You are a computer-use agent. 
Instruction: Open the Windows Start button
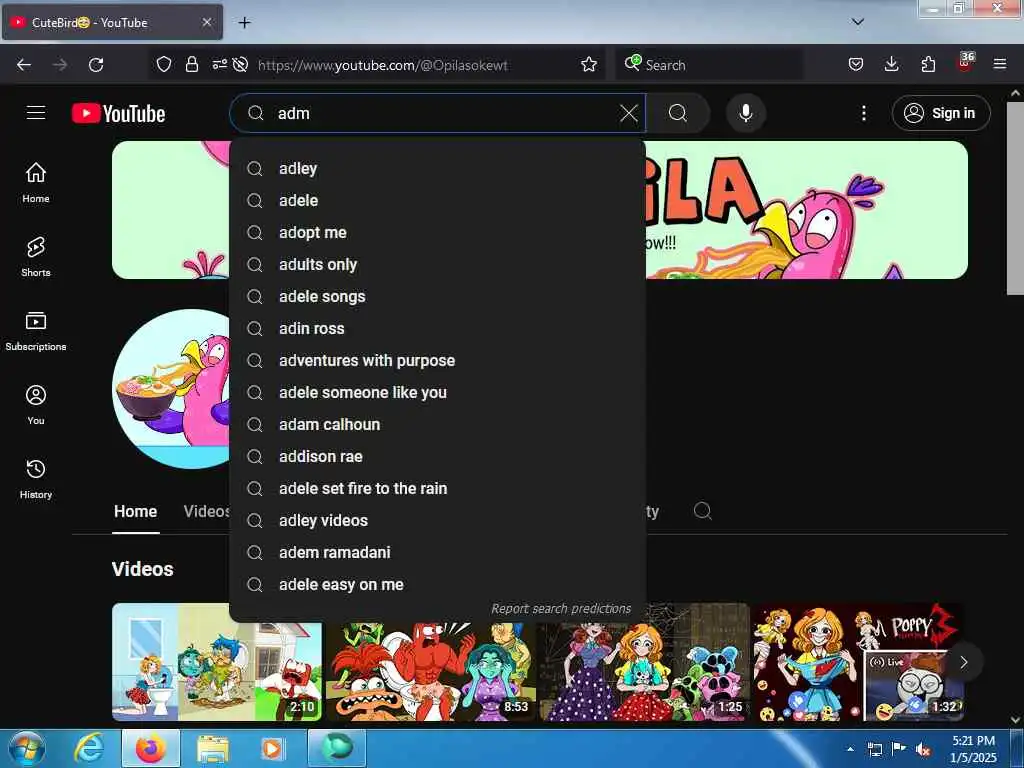point(27,748)
